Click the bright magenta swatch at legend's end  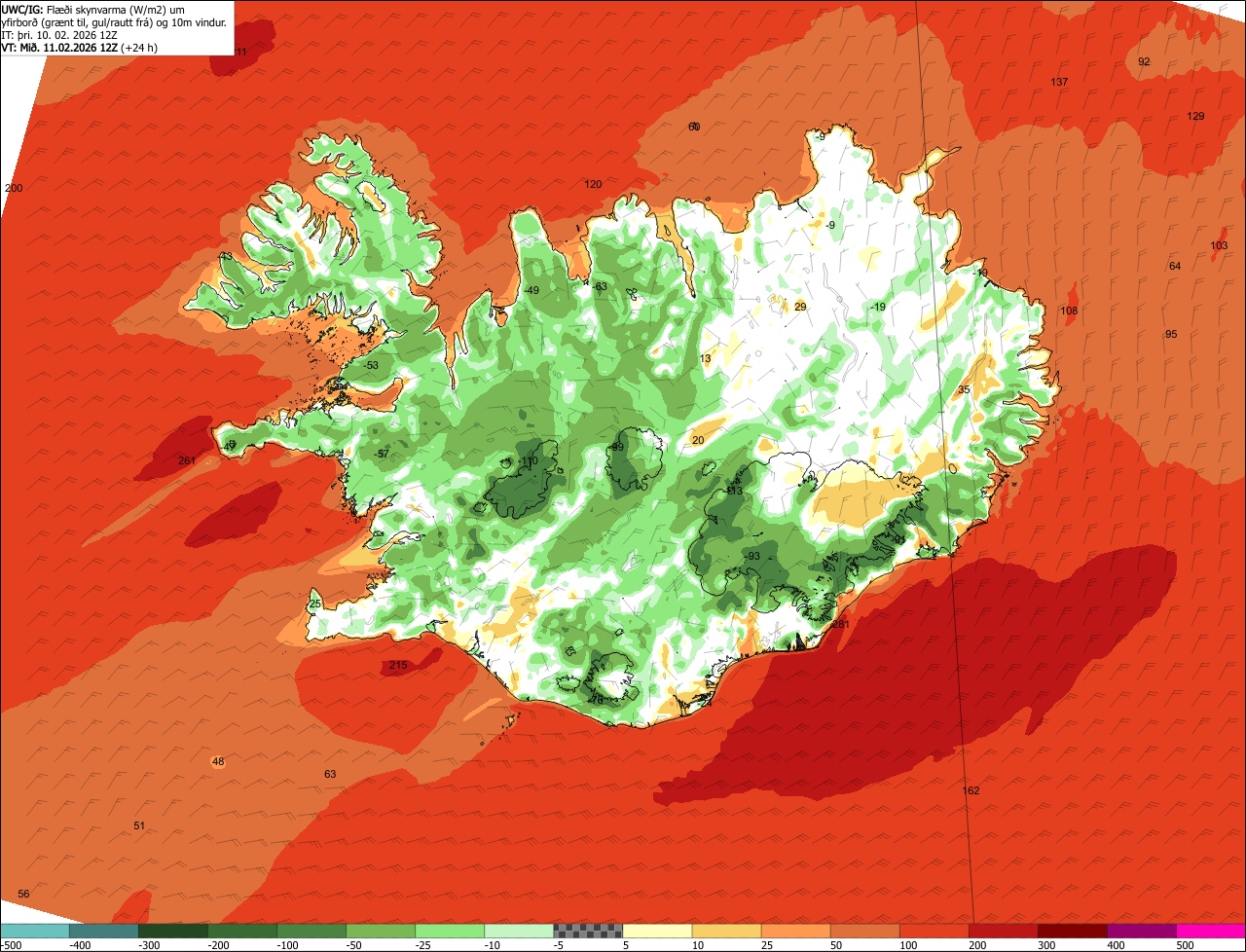(x=1211, y=931)
